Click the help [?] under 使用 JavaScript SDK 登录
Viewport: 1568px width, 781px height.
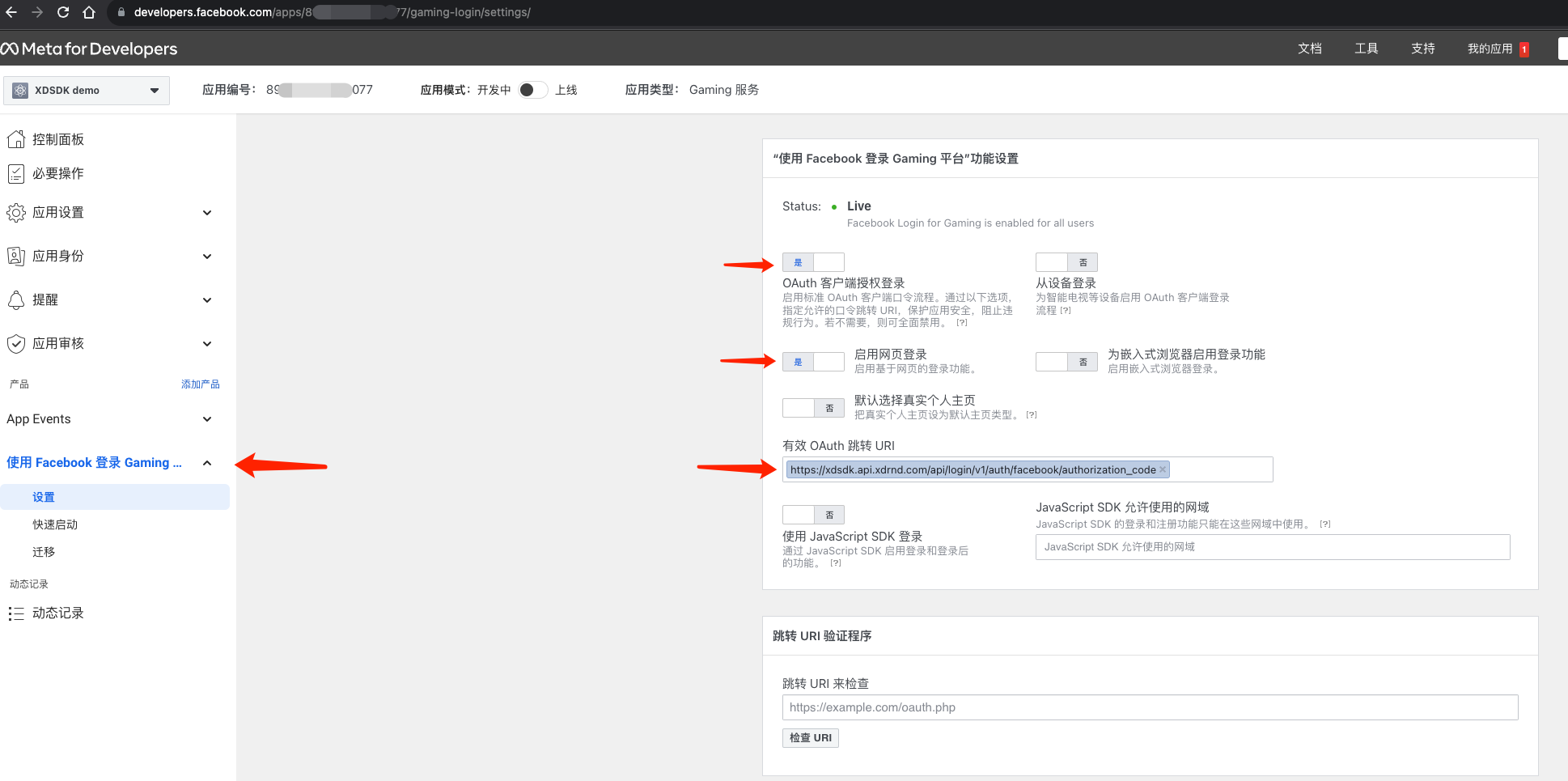(836, 562)
